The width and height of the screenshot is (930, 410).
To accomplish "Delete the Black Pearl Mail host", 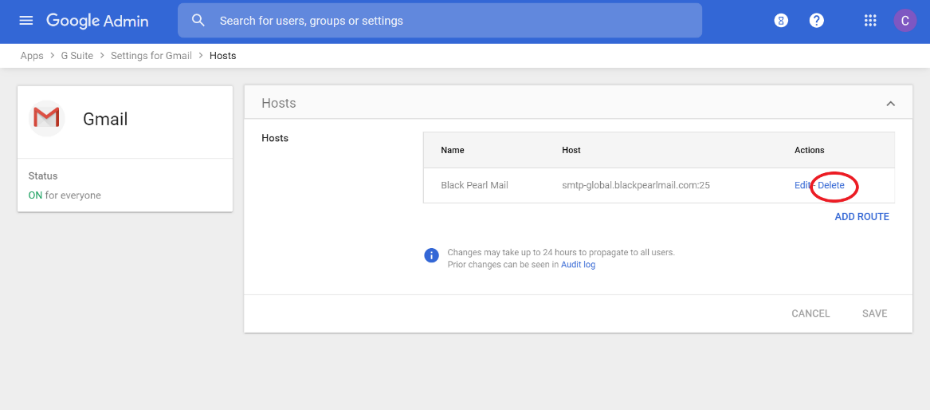I will pos(831,185).
